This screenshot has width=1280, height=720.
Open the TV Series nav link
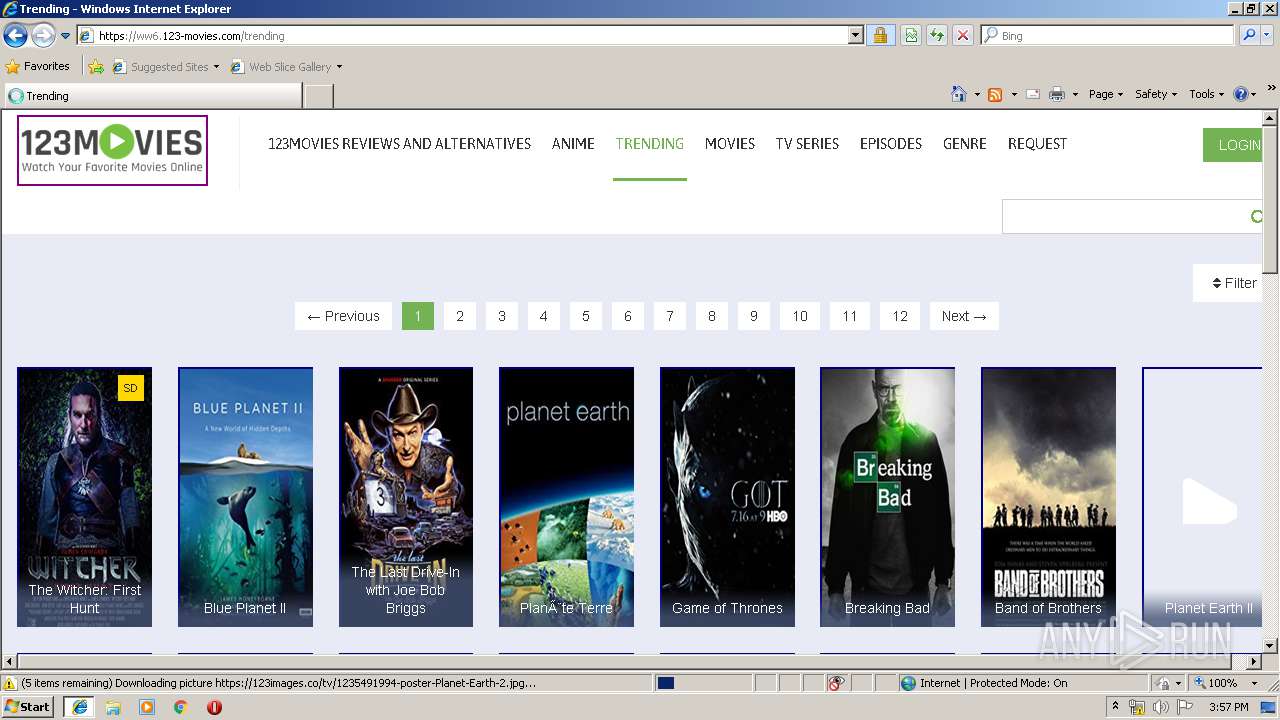click(x=807, y=144)
